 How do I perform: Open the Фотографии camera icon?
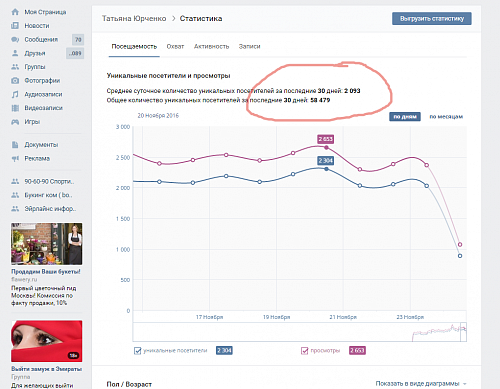15,80
